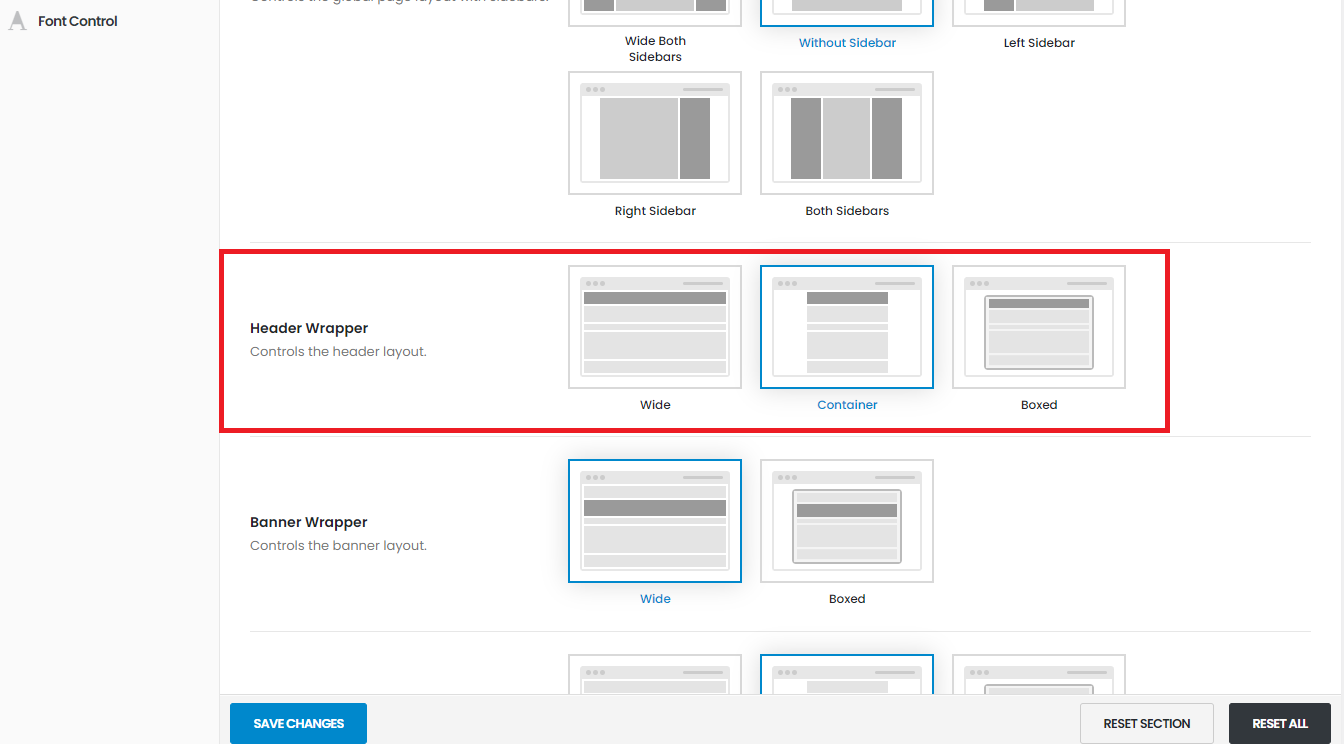Click the 'Wide Both Sidebars' label
The width and height of the screenshot is (1344, 744).
(655, 49)
